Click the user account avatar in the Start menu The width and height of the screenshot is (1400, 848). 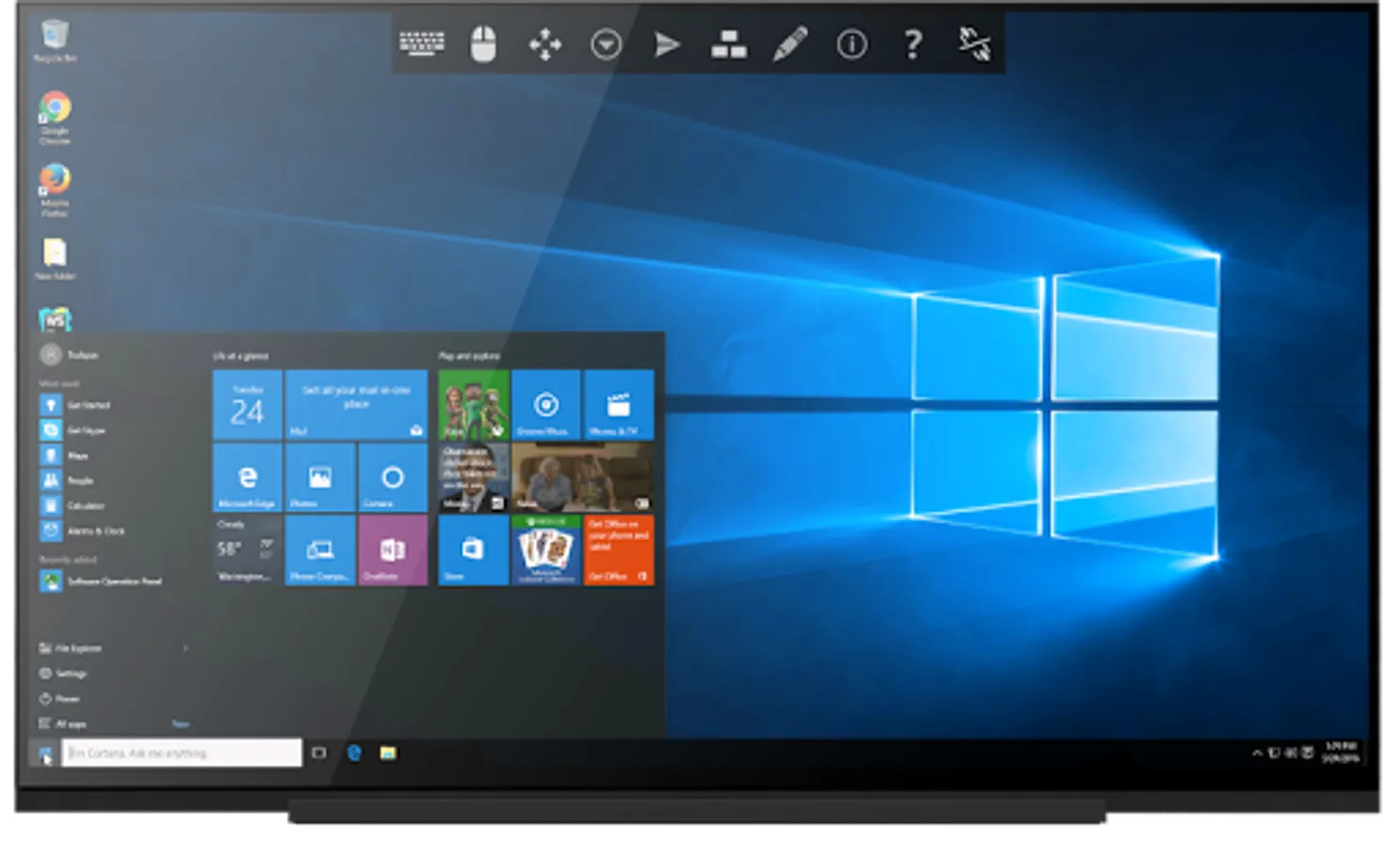coord(51,355)
